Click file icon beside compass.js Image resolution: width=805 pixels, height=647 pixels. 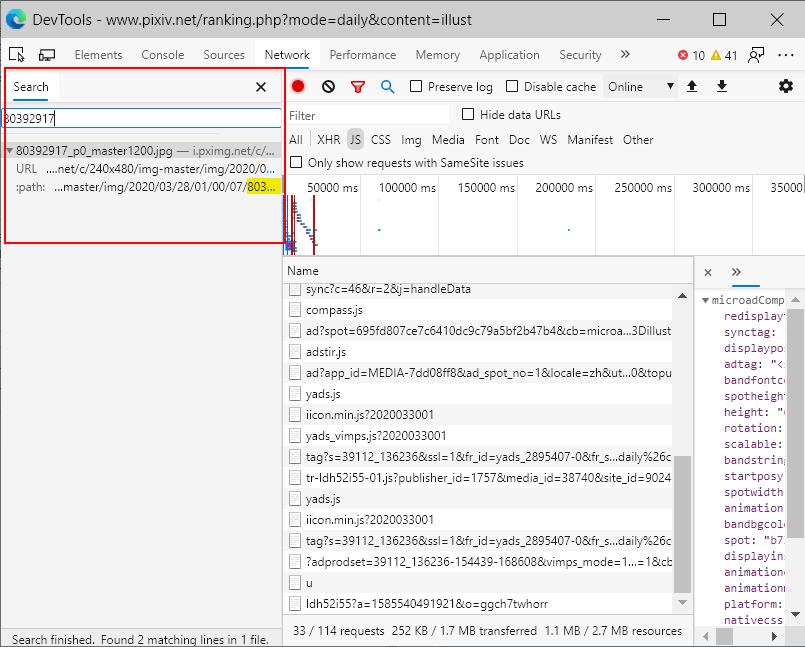tap(295, 310)
